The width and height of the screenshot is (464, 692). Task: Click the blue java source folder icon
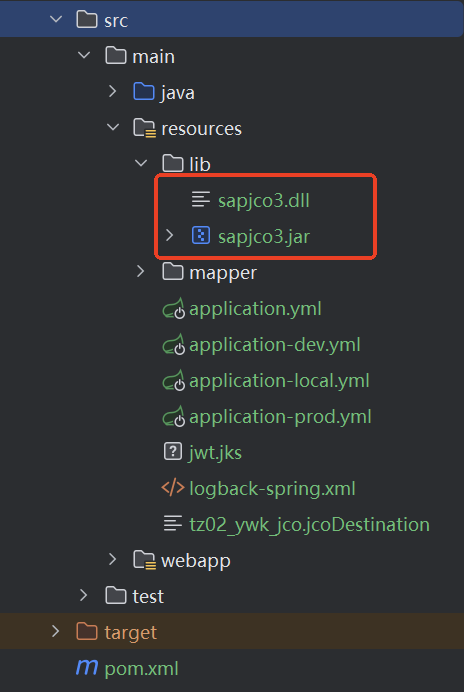144,92
